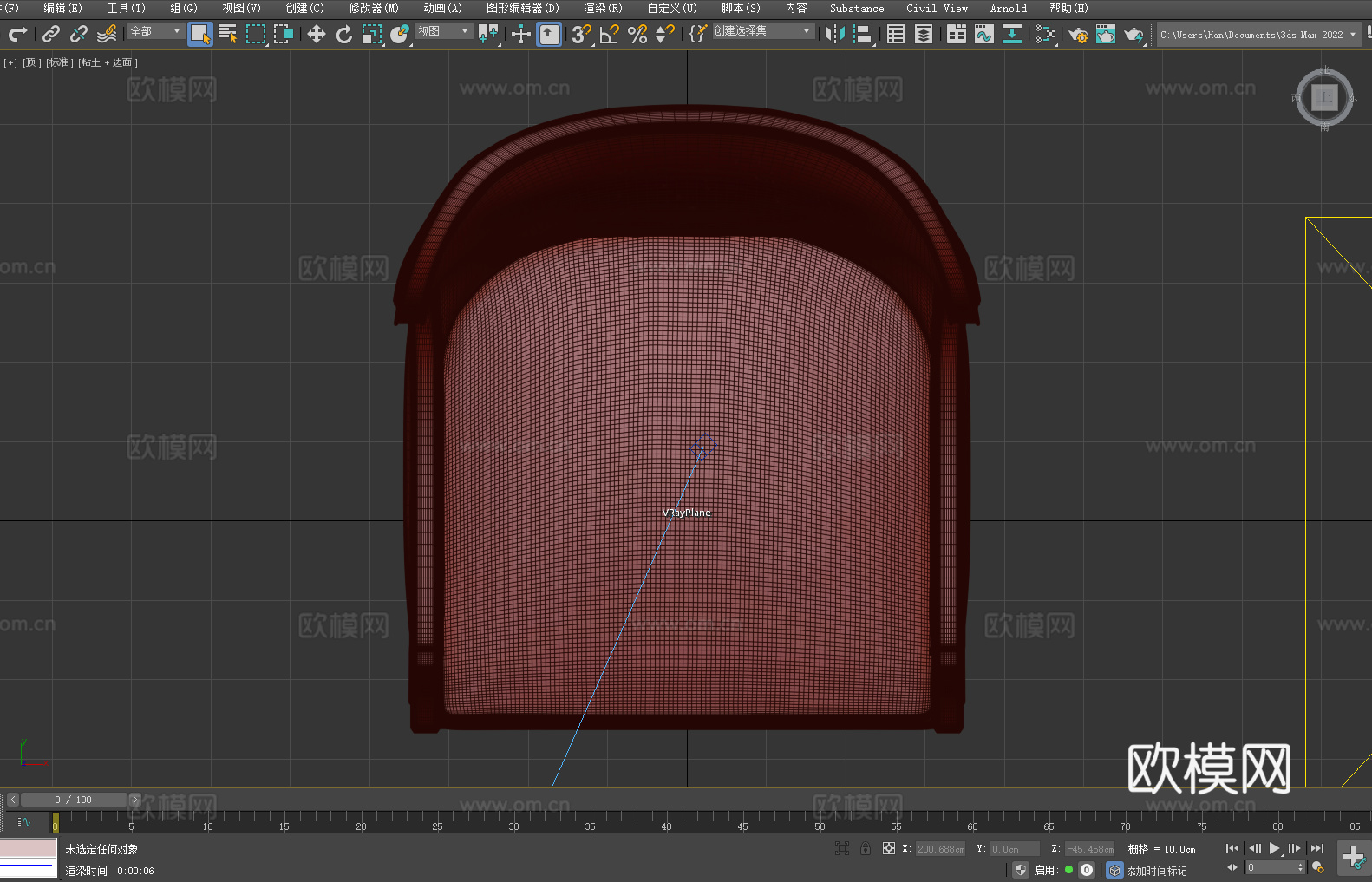Open the 组(G) menu

tap(184, 8)
